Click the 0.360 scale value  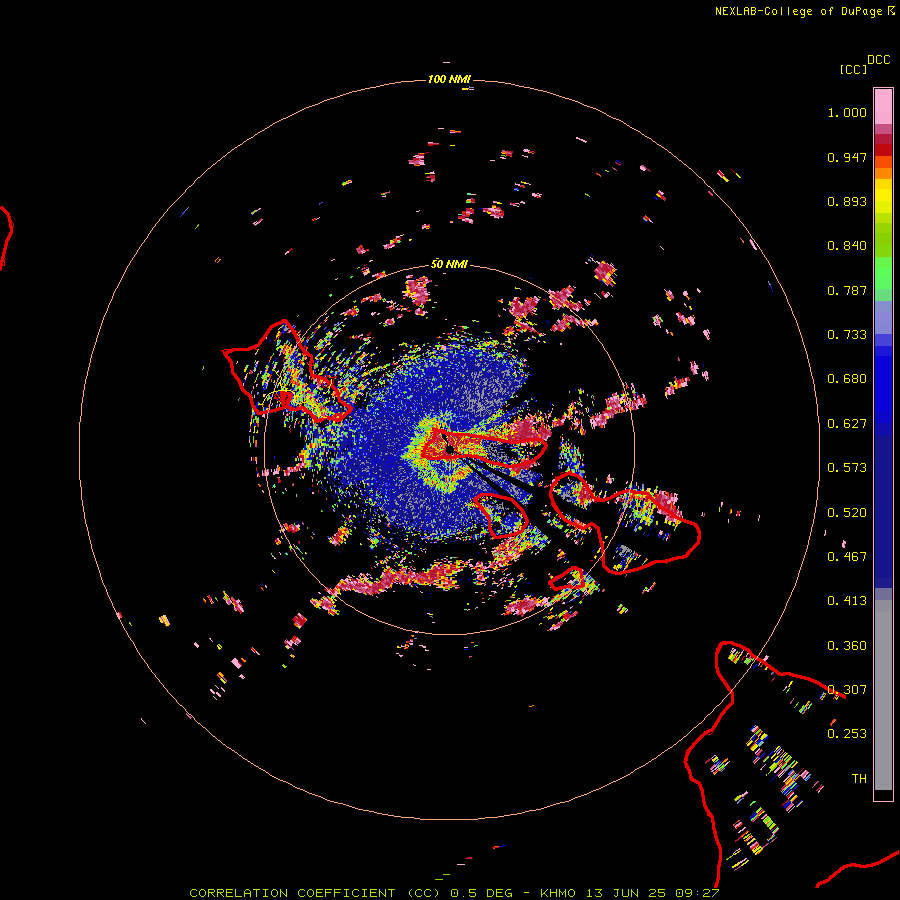[x=847, y=646]
